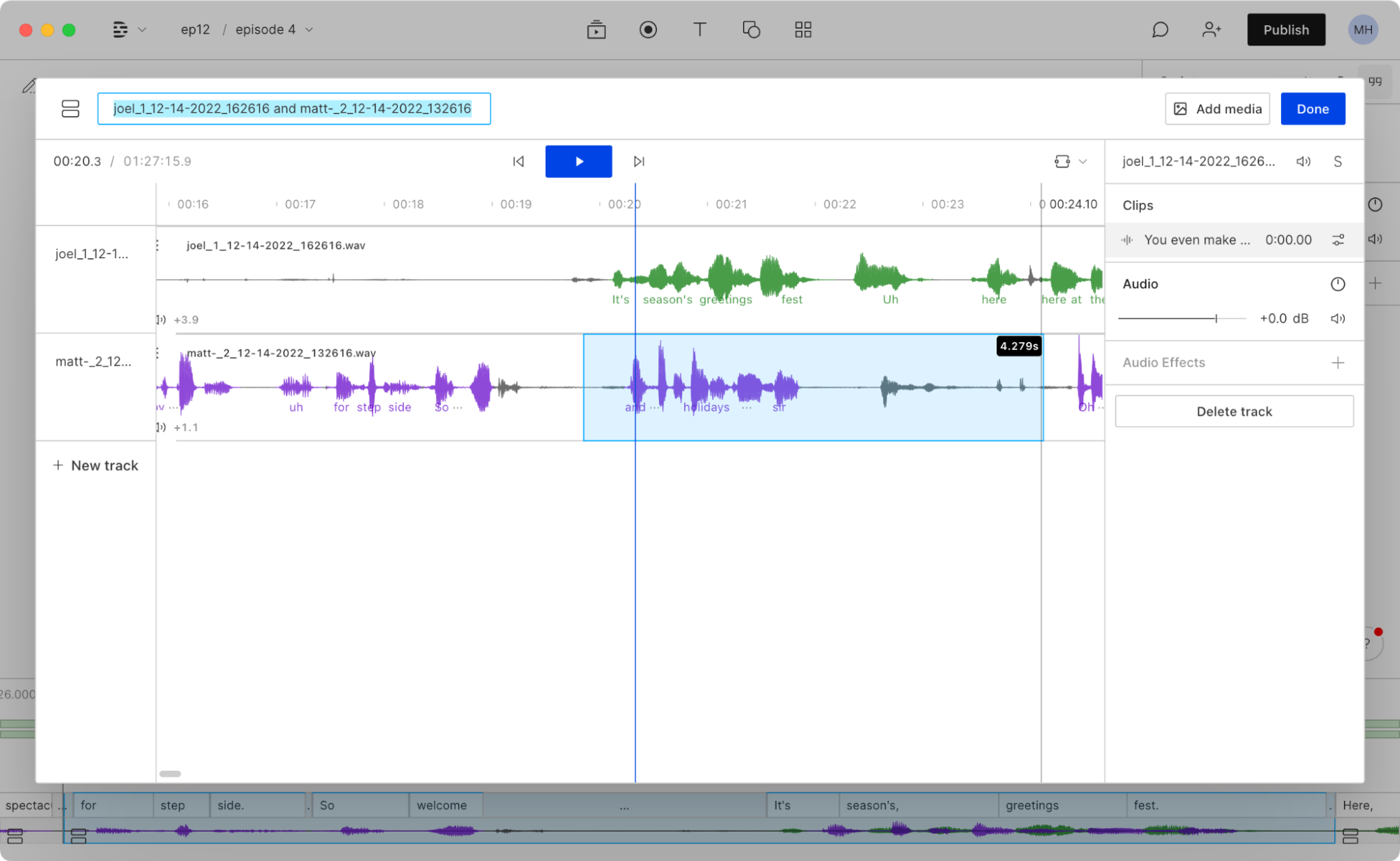Open the Shapes tool
1400x861 pixels.
click(751, 29)
